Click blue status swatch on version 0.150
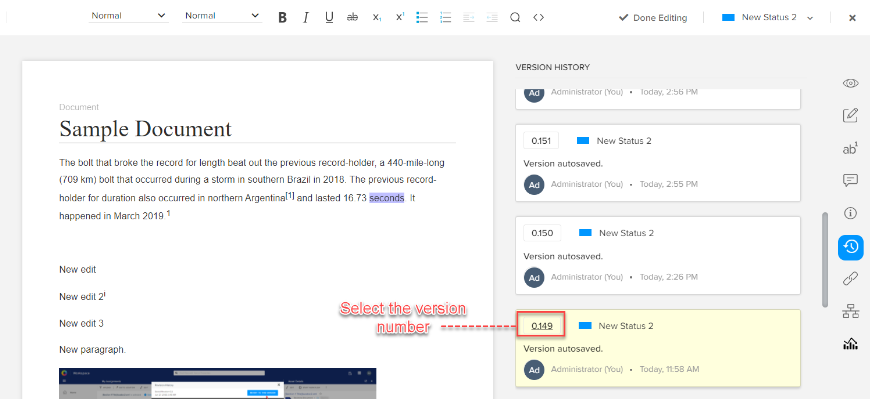The width and height of the screenshot is (870, 399). pos(585,233)
